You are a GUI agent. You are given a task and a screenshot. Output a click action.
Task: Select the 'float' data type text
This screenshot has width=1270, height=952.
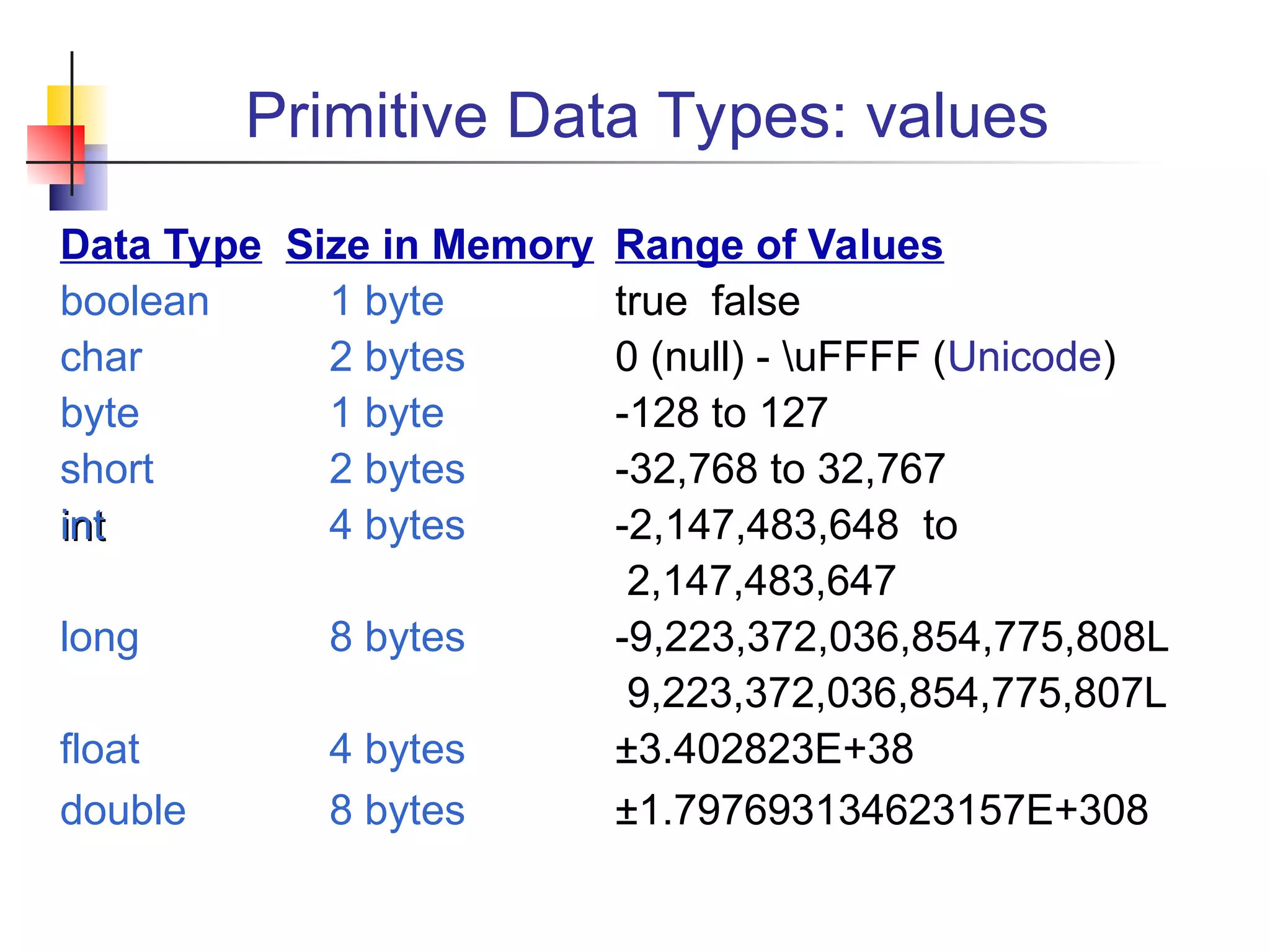click(99, 749)
